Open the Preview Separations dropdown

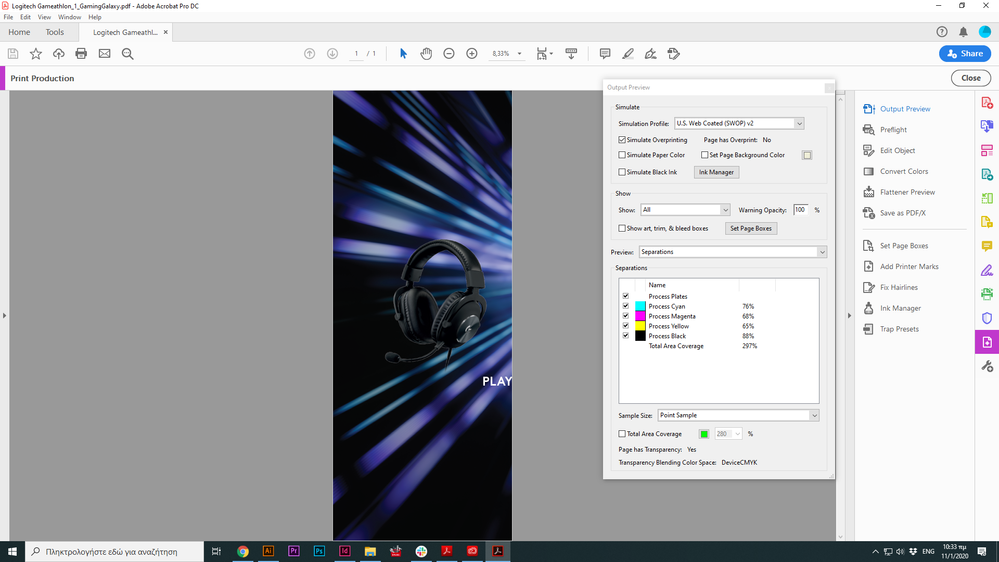pos(732,252)
